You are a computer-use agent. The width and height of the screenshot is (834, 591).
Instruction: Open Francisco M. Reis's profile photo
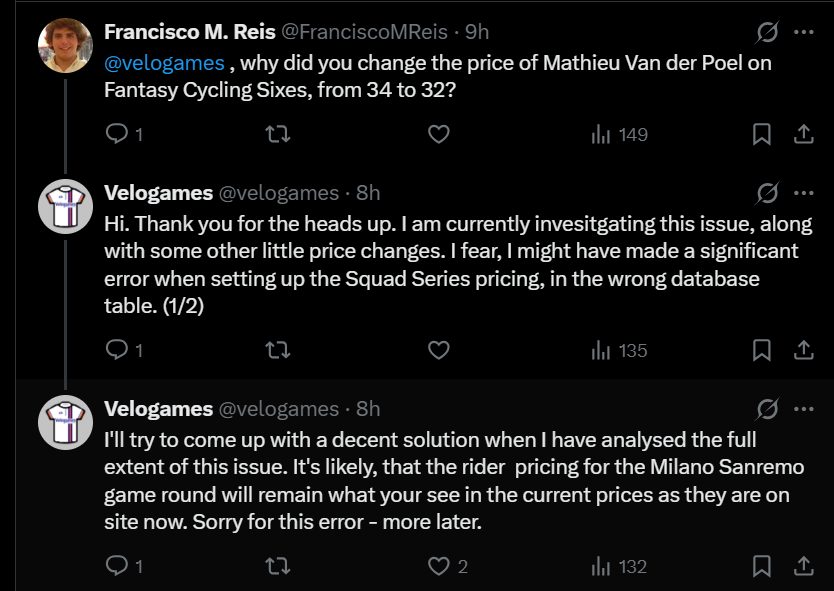point(65,45)
